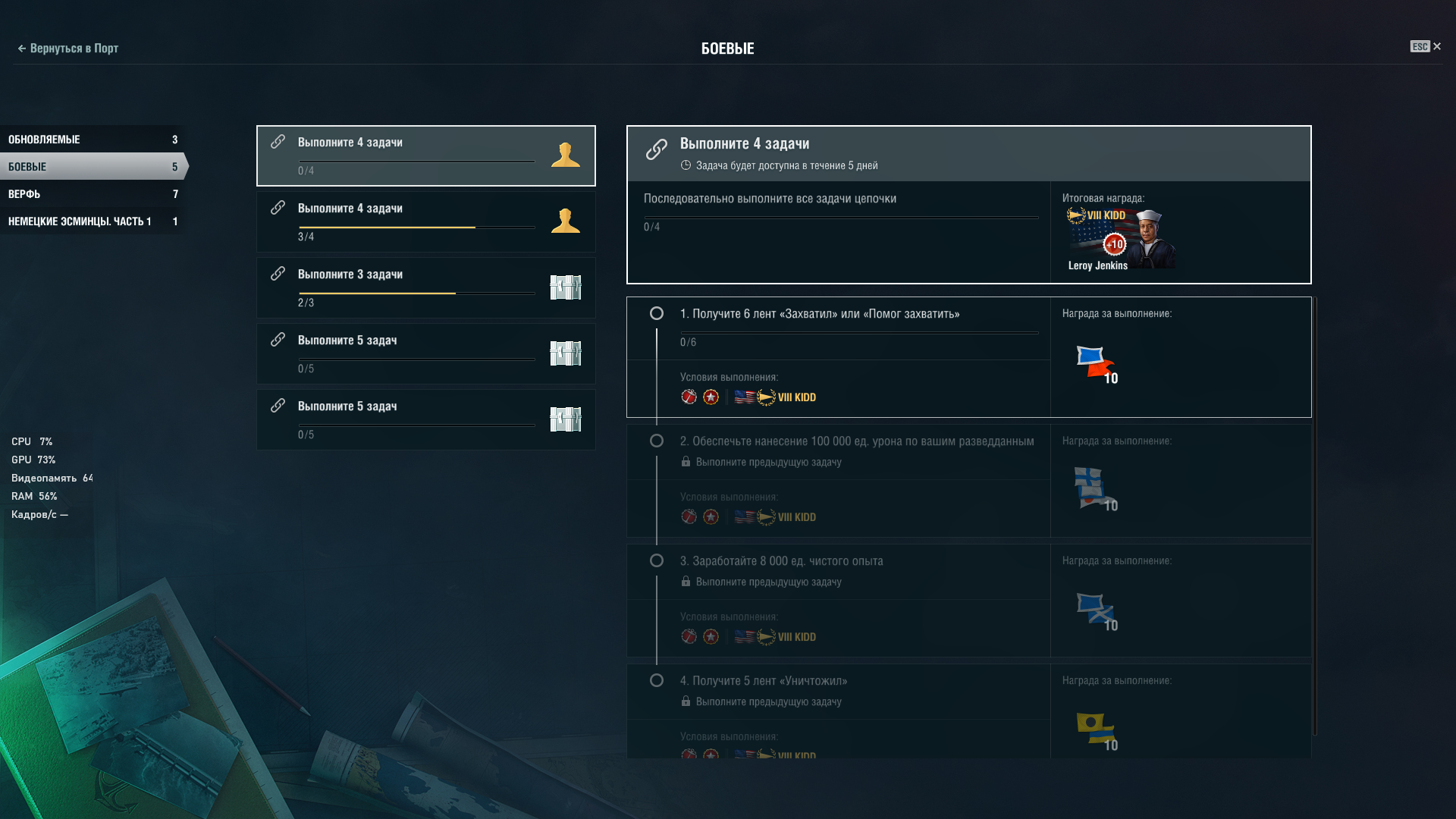This screenshot has height=819, width=1456.
Task: Open the ВЕРФЬ category
Action: (92, 194)
